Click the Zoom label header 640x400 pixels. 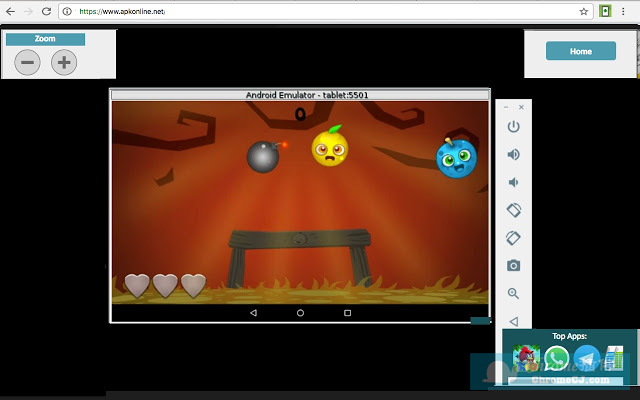[45, 39]
